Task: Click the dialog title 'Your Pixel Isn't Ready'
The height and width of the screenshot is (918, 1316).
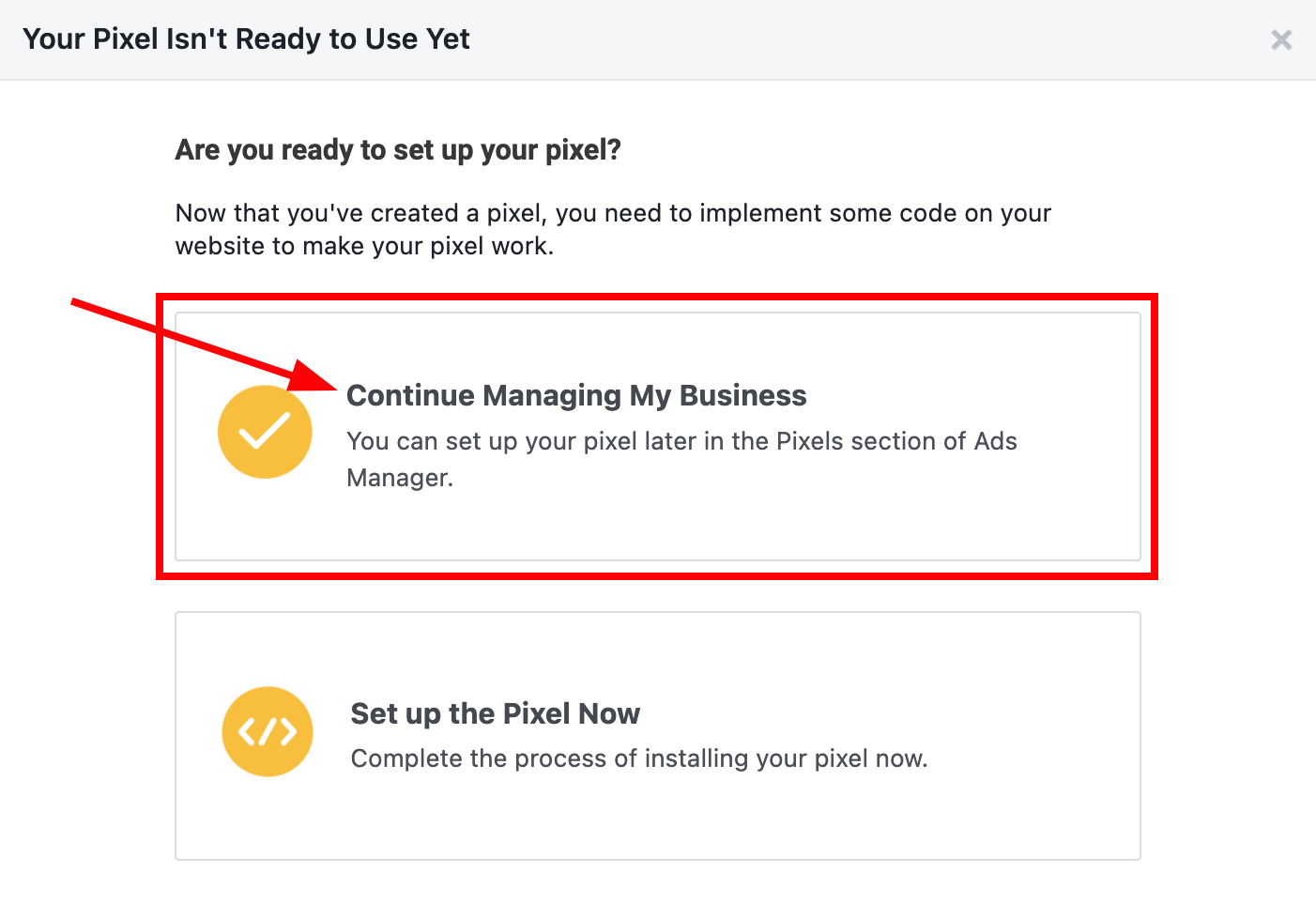Action: click(246, 39)
